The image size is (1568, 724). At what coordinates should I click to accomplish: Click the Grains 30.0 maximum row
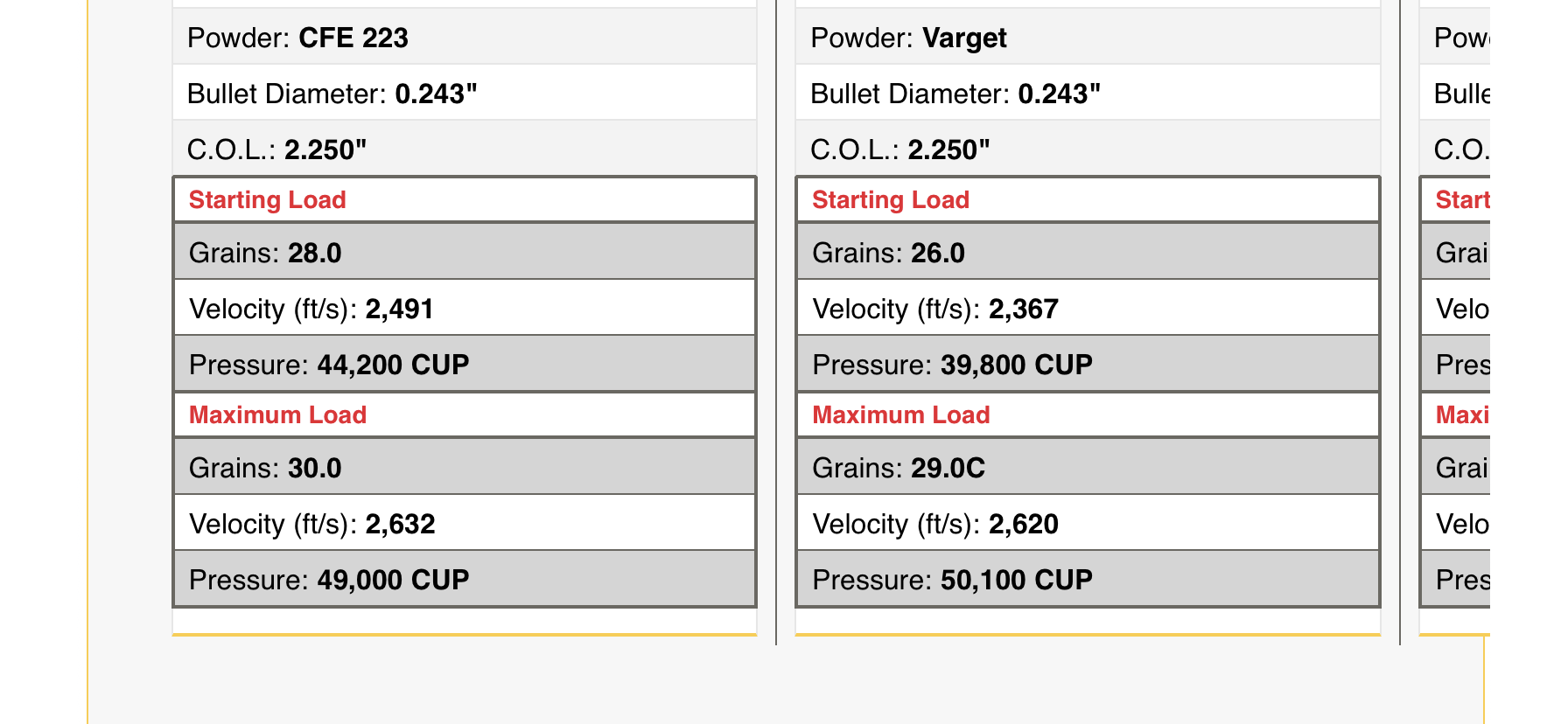pos(465,467)
